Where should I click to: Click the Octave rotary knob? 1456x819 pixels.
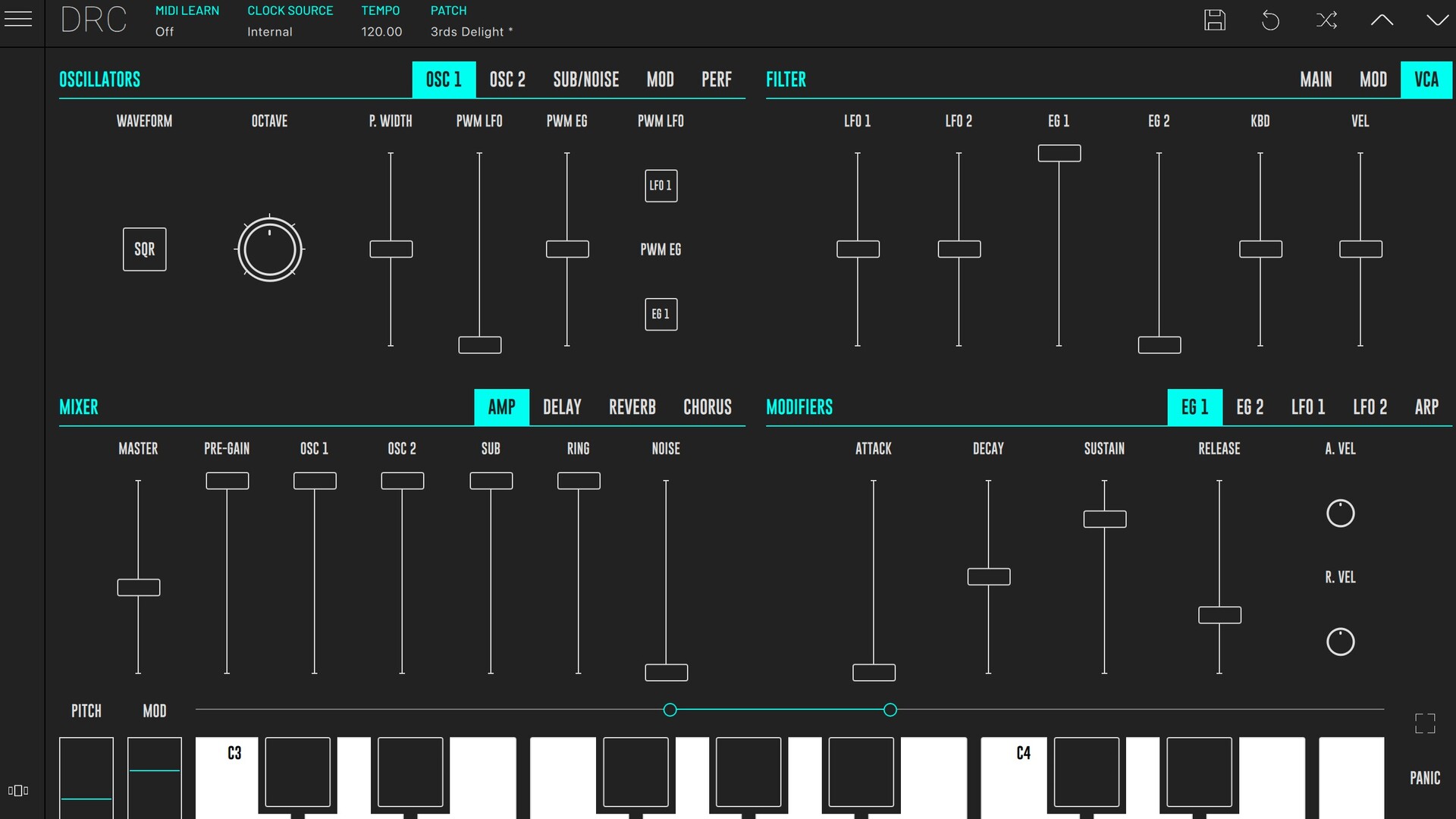[269, 249]
